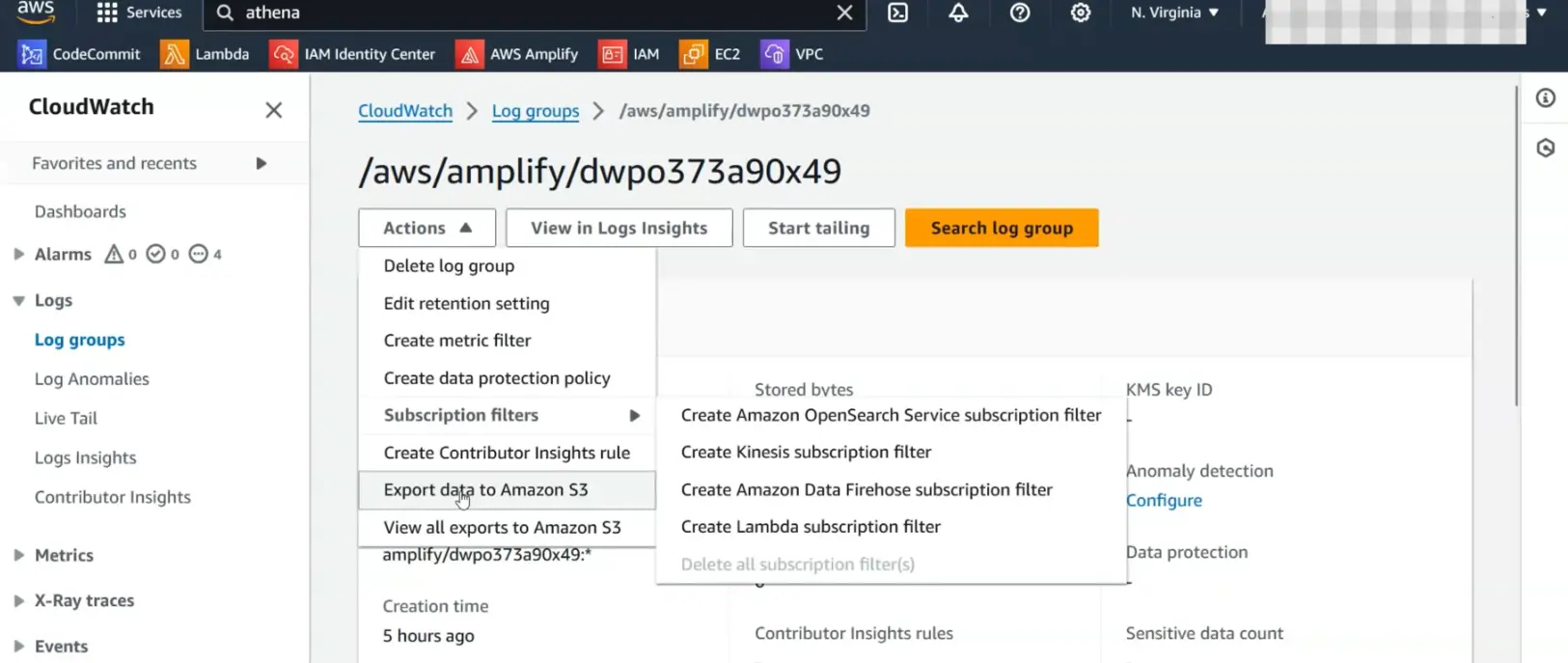Click the Configure anomaly detection link
The width and height of the screenshot is (1568, 663).
[x=1164, y=500]
